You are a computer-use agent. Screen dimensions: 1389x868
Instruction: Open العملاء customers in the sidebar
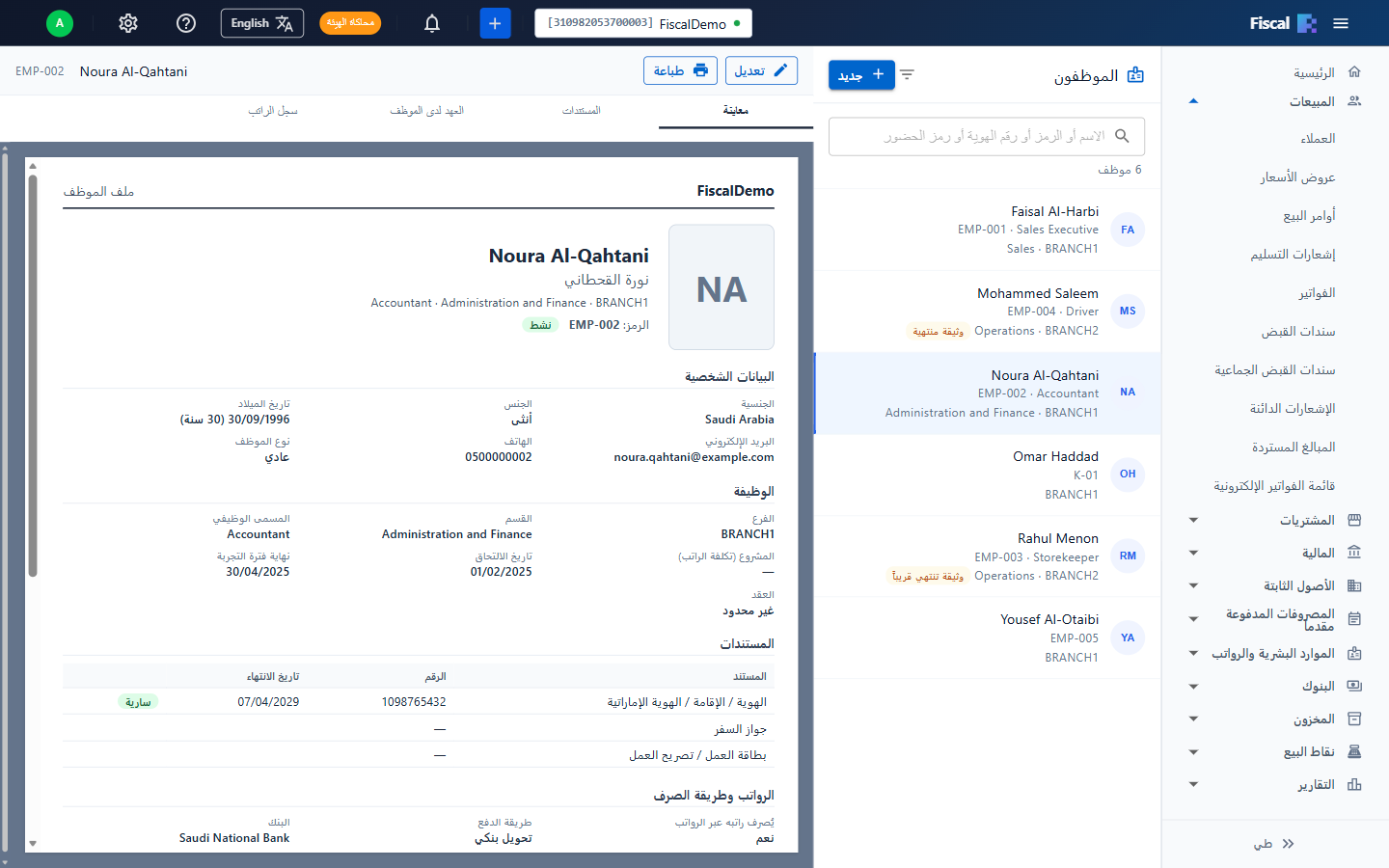pos(1318,139)
